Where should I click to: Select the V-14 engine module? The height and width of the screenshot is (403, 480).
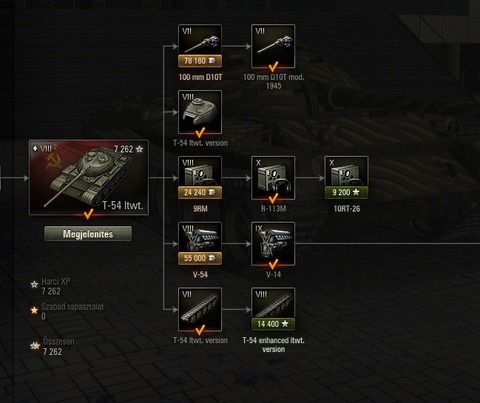(273, 244)
